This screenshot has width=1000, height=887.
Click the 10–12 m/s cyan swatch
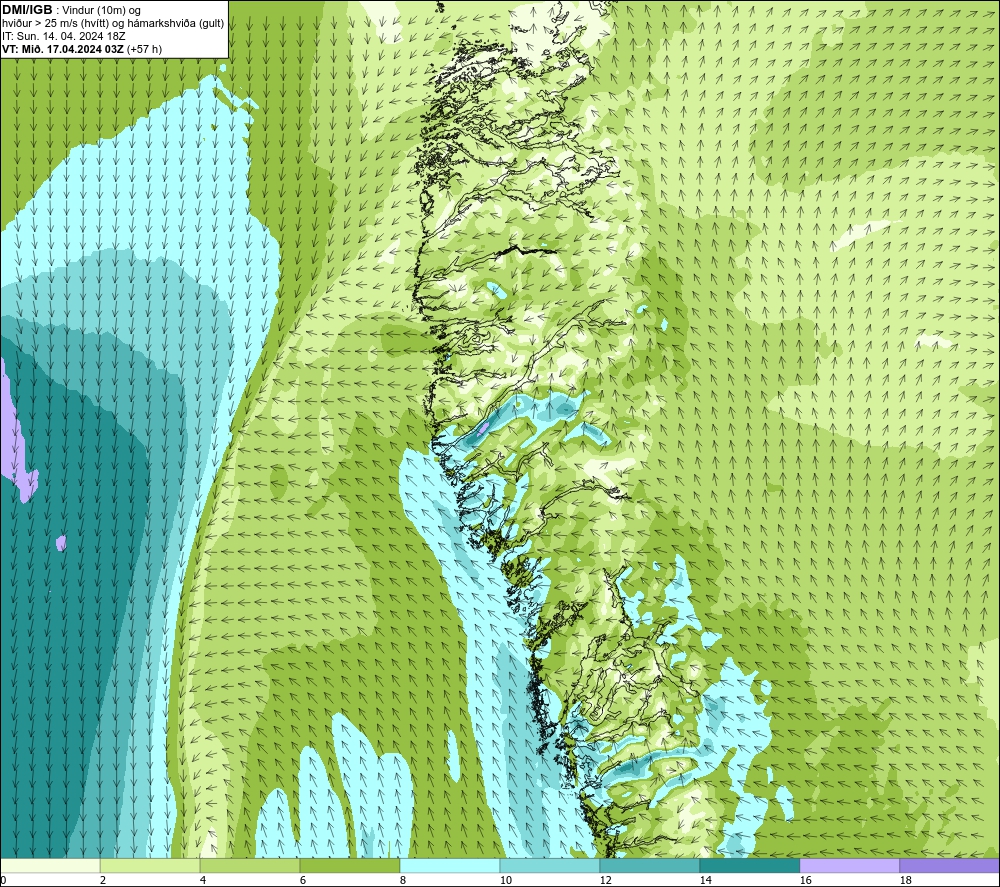pyautogui.click(x=550, y=865)
